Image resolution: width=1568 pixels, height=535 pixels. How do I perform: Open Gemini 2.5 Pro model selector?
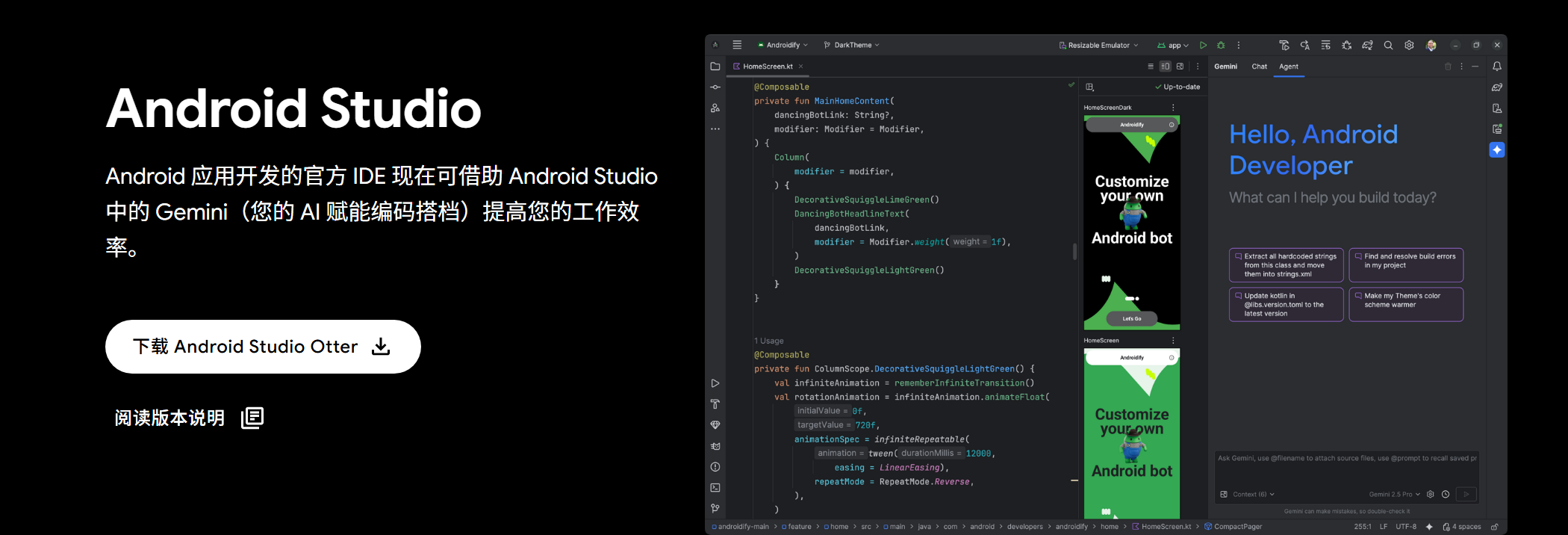point(1395,494)
